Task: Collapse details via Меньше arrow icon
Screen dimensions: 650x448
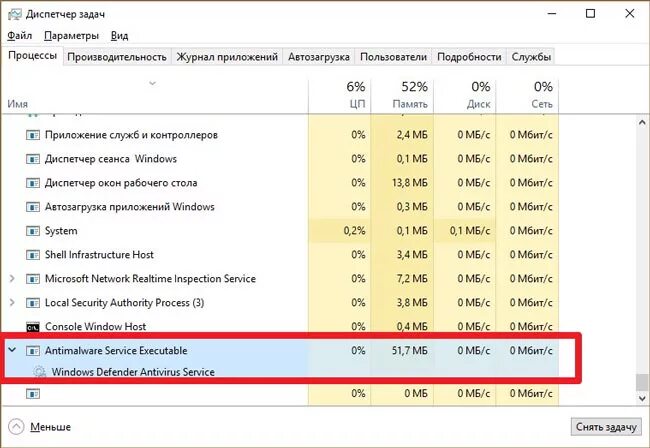Action: click(x=16, y=426)
